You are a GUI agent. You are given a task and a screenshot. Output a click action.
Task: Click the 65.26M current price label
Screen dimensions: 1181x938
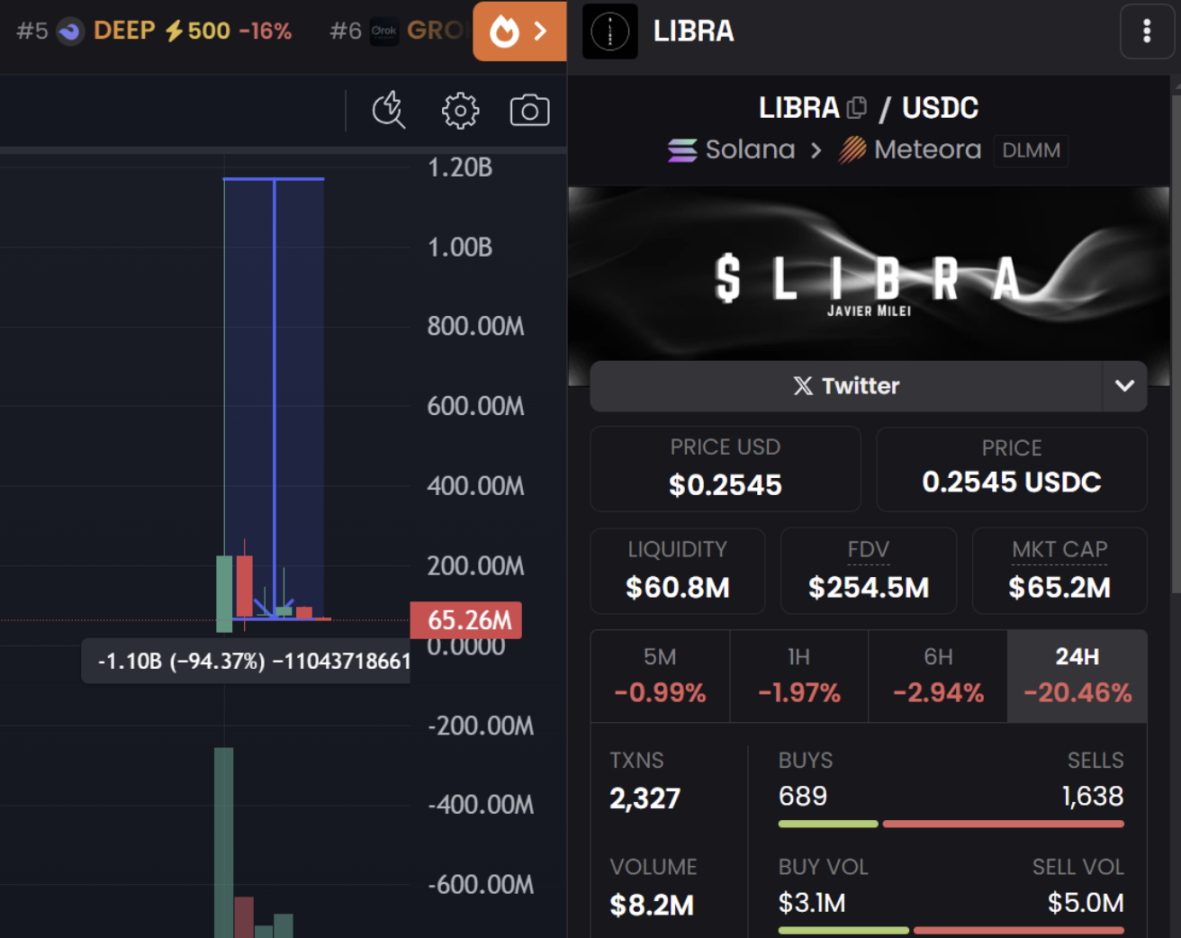(x=465, y=620)
